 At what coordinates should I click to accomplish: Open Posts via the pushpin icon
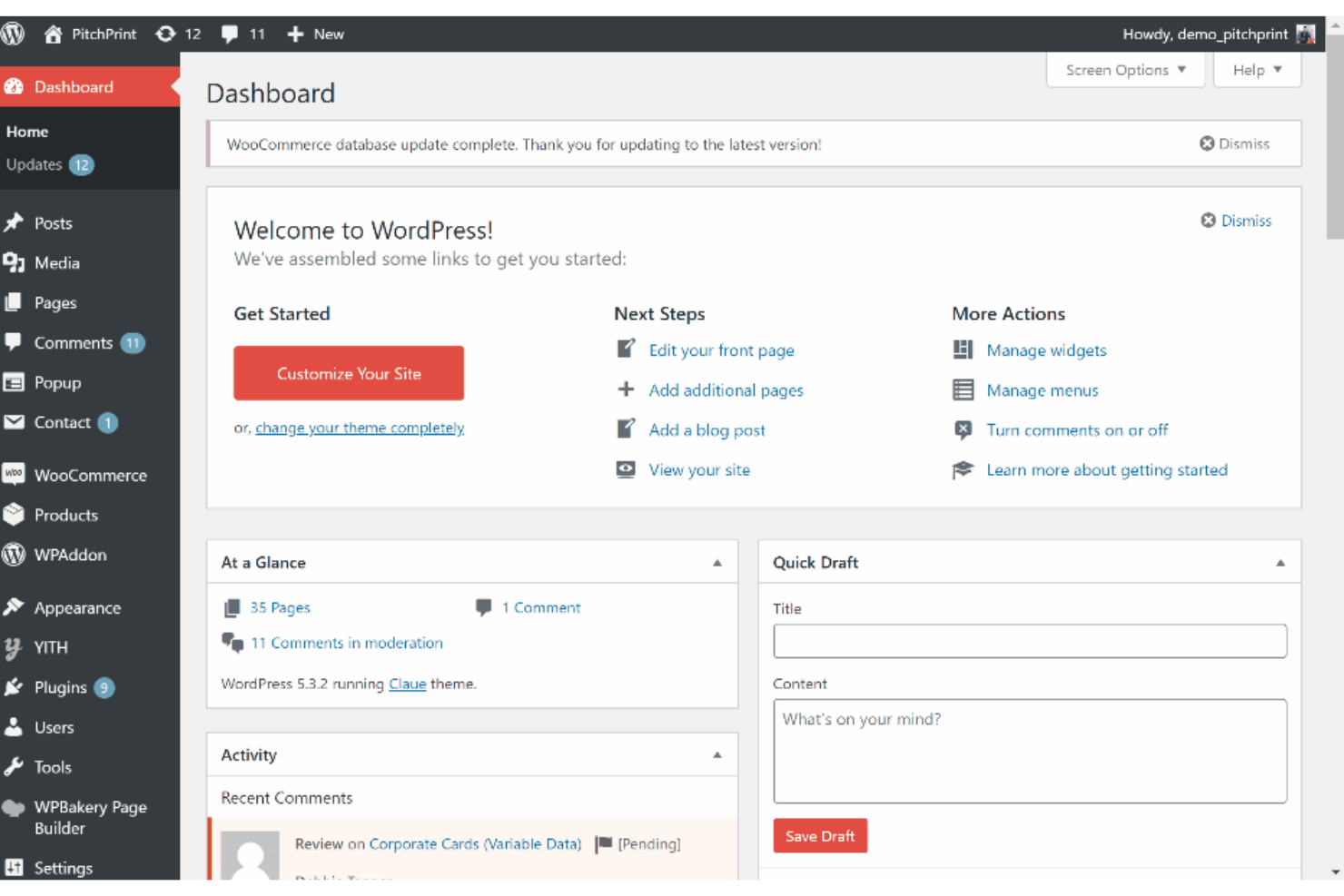point(13,222)
